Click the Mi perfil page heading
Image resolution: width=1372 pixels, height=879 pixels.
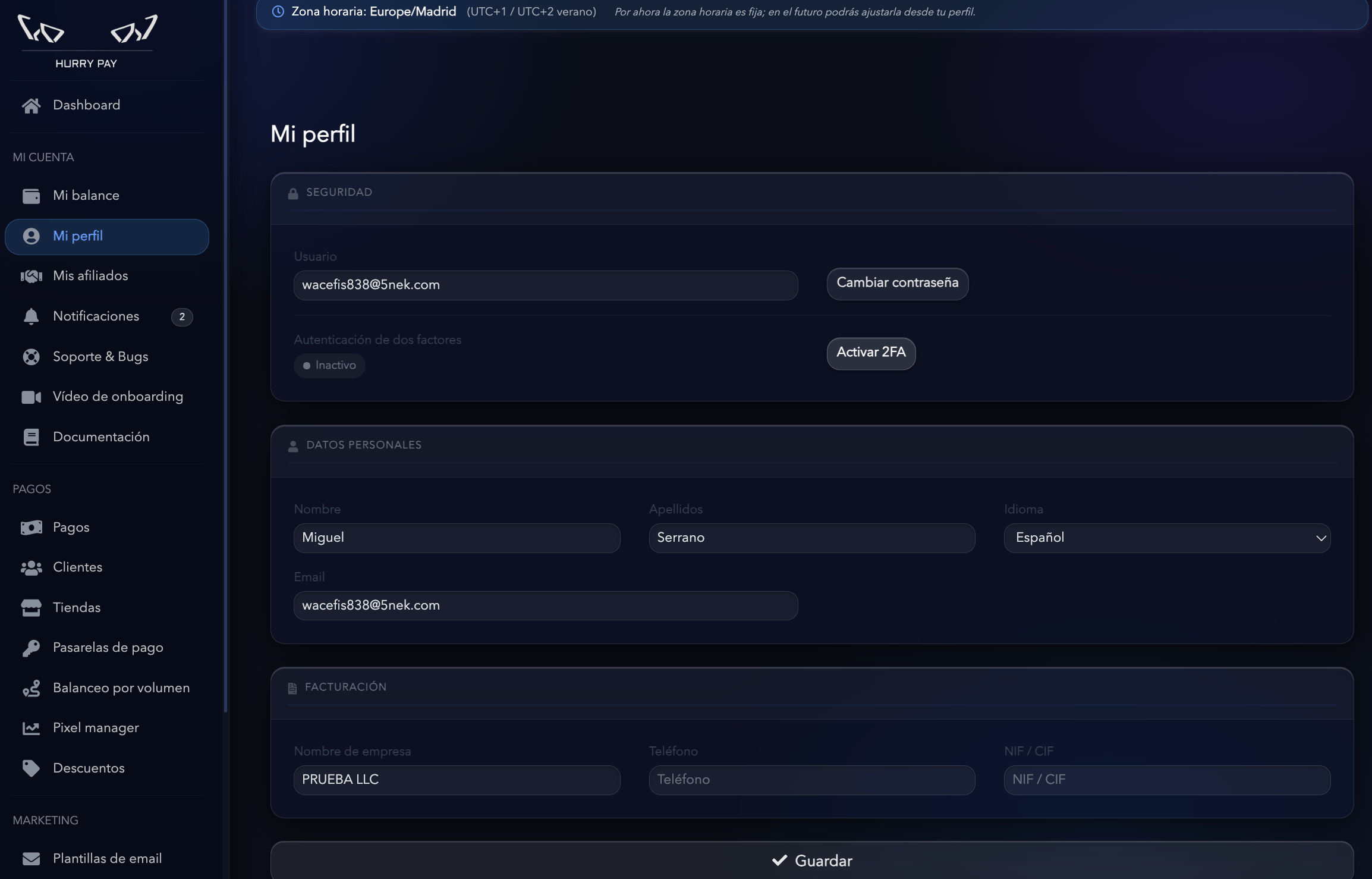pos(313,134)
